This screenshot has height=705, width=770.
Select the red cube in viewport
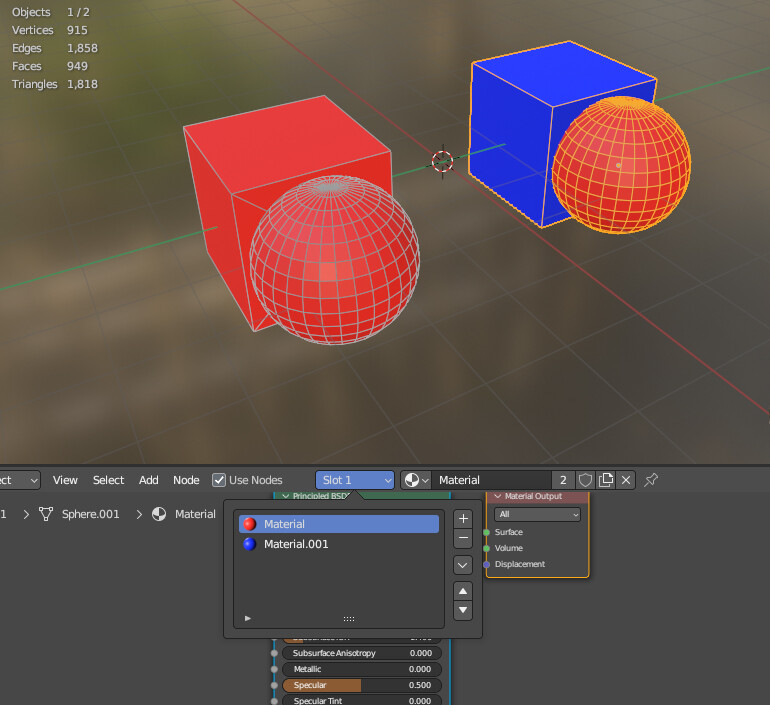point(275,147)
